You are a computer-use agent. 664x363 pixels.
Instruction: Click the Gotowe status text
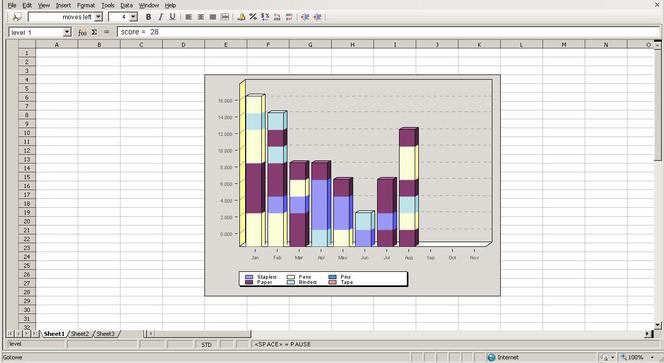(12, 357)
